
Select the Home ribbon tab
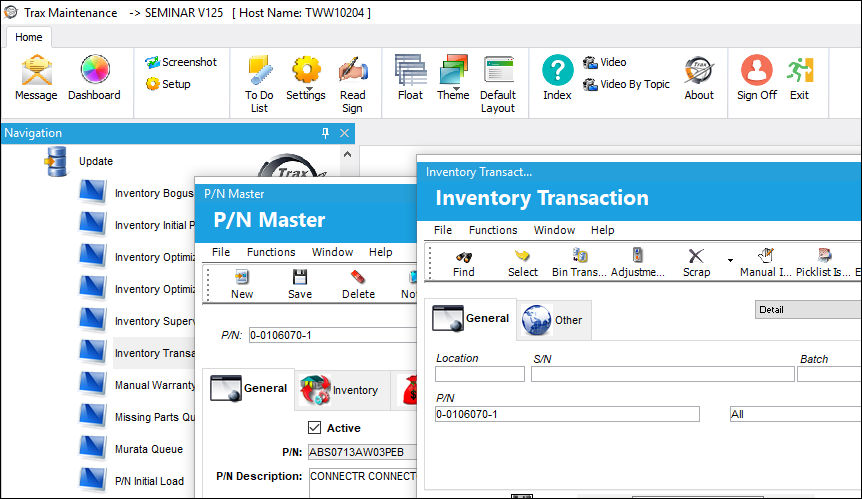click(x=29, y=37)
